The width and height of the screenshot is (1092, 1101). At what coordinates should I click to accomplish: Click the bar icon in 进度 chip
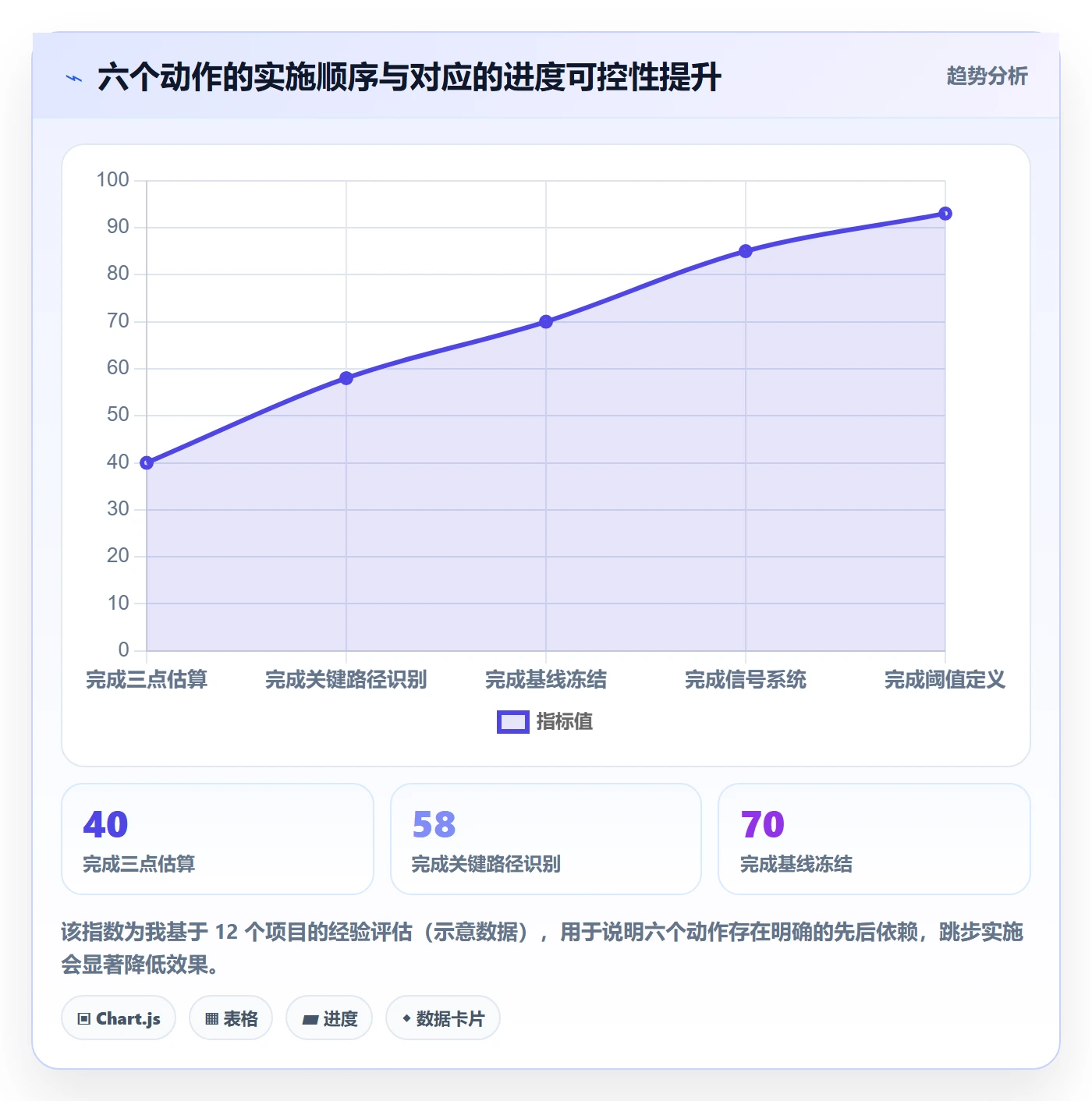pos(310,1020)
